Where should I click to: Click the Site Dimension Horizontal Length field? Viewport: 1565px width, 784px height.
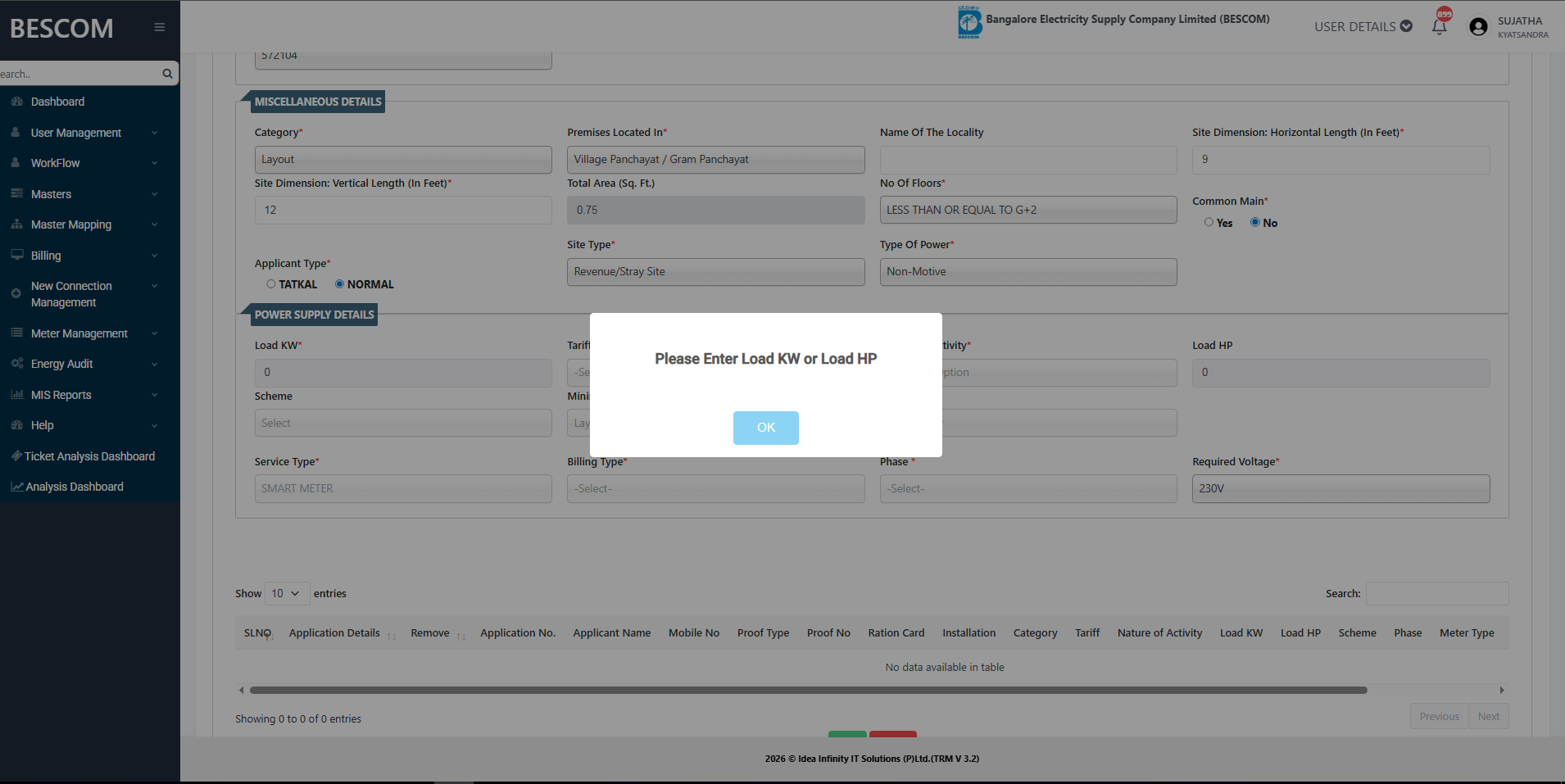click(1340, 160)
